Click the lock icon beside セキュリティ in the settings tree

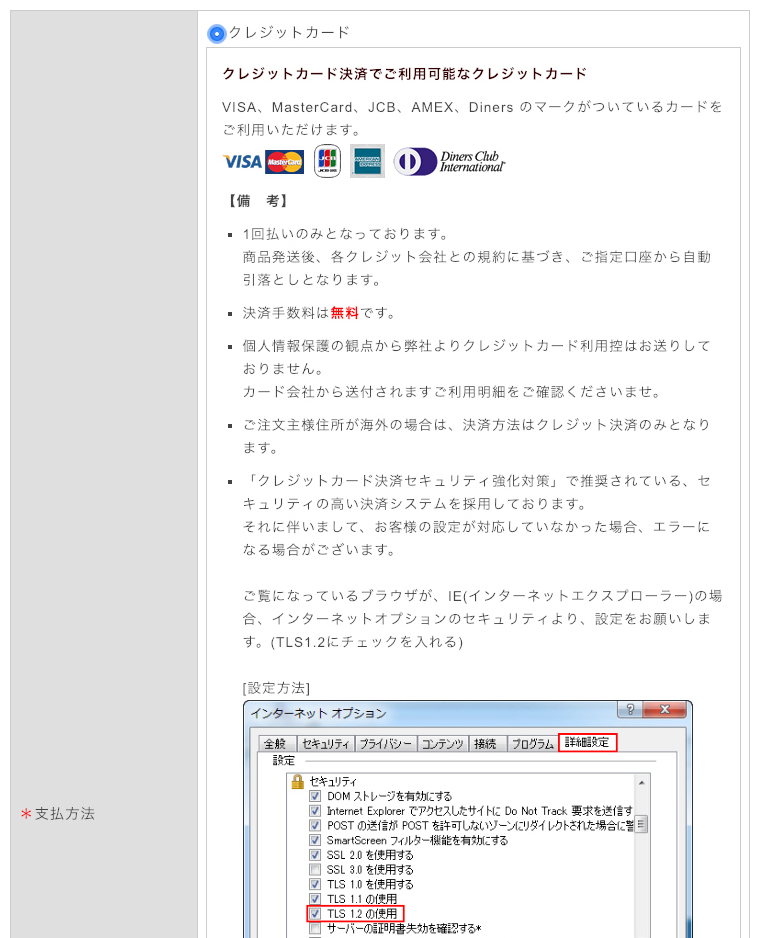pyautogui.click(x=297, y=781)
